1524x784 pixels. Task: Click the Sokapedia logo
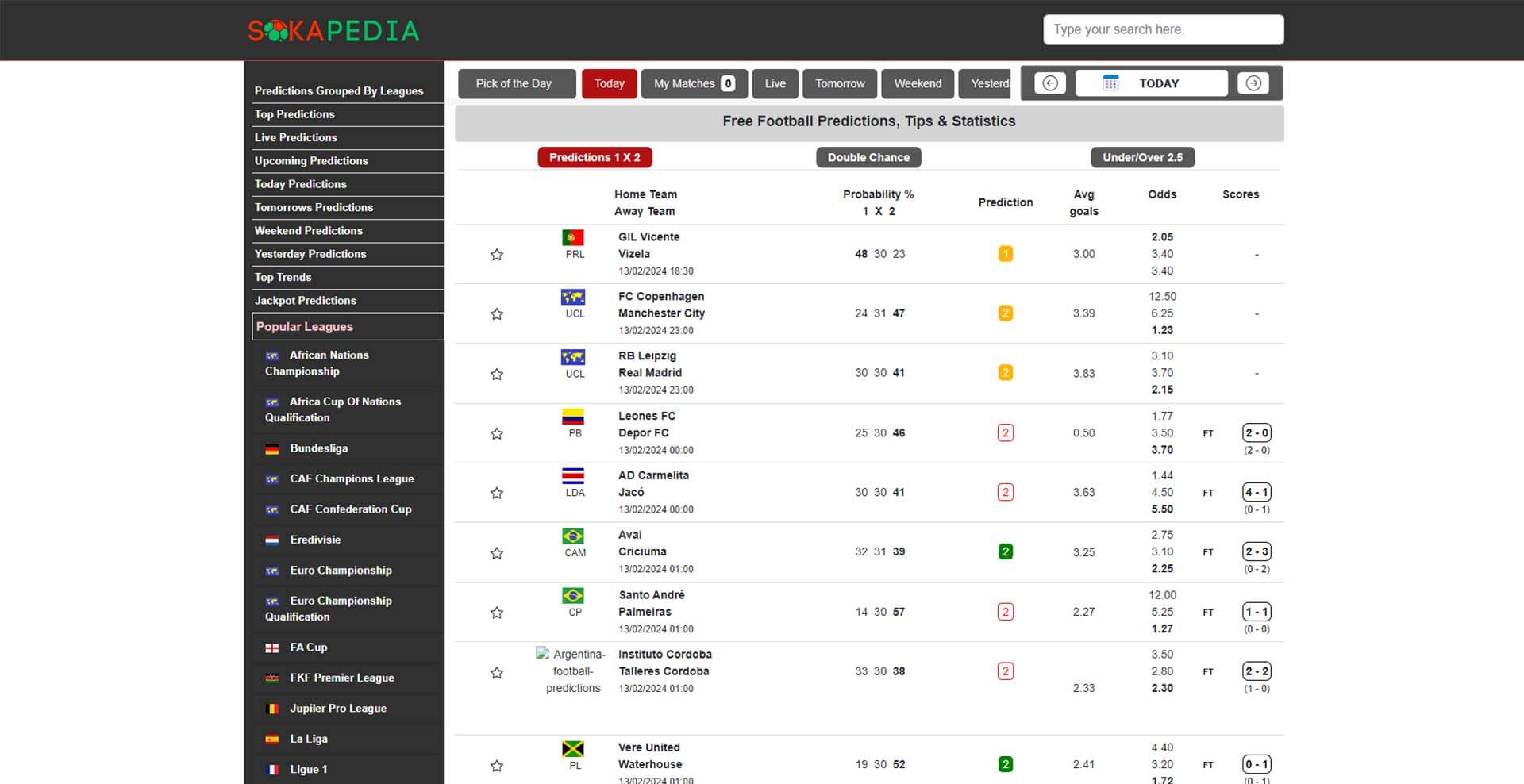pyautogui.click(x=333, y=30)
